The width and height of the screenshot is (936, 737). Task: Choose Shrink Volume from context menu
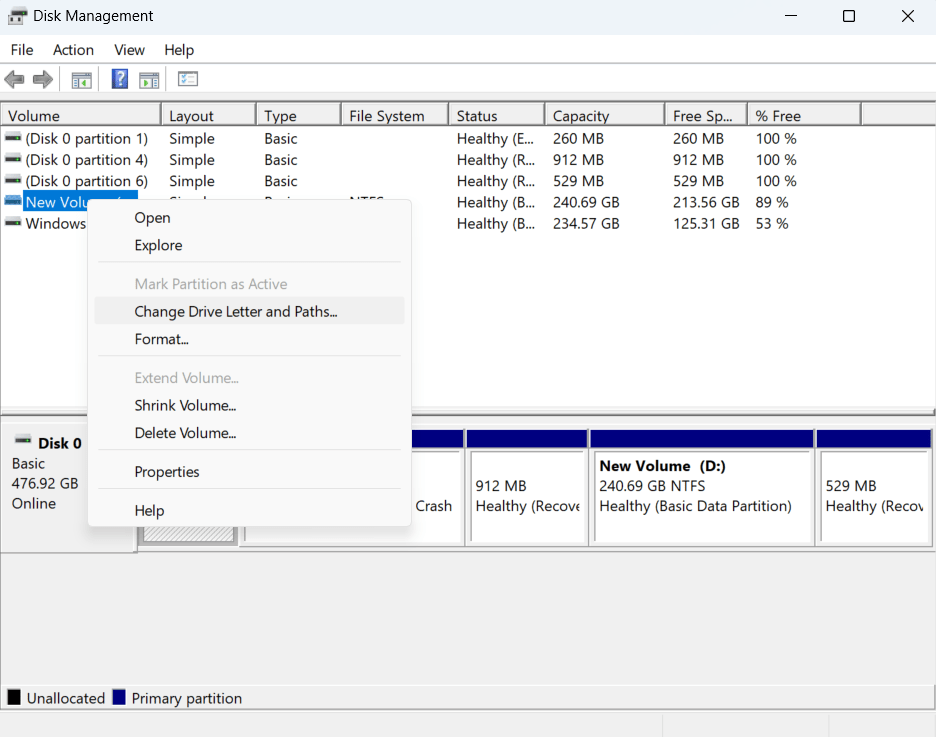[185, 405]
